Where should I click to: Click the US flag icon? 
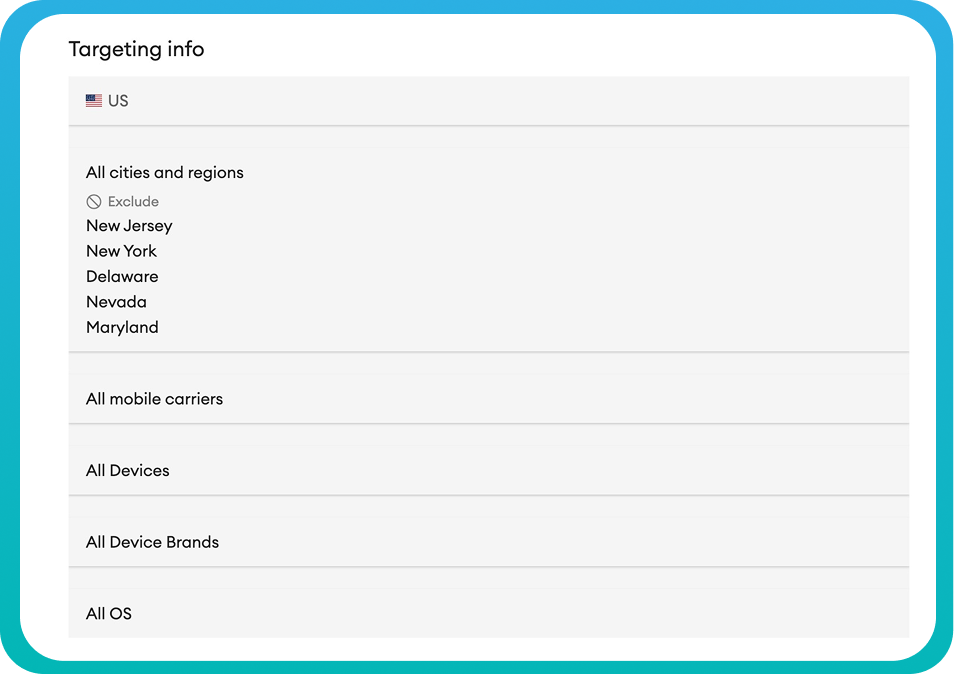[94, 99]
